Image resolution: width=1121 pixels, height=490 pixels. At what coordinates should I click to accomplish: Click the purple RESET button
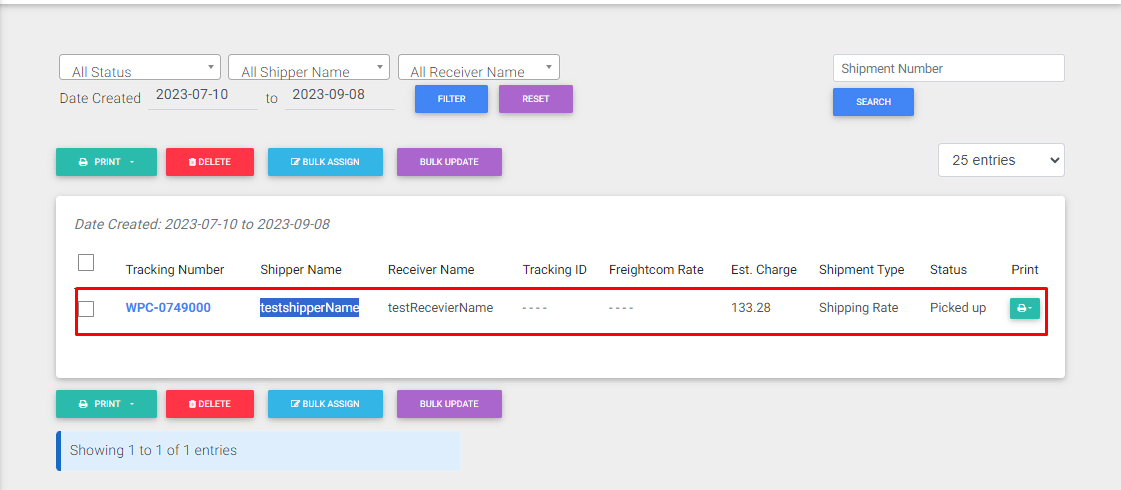click(536, 99)
